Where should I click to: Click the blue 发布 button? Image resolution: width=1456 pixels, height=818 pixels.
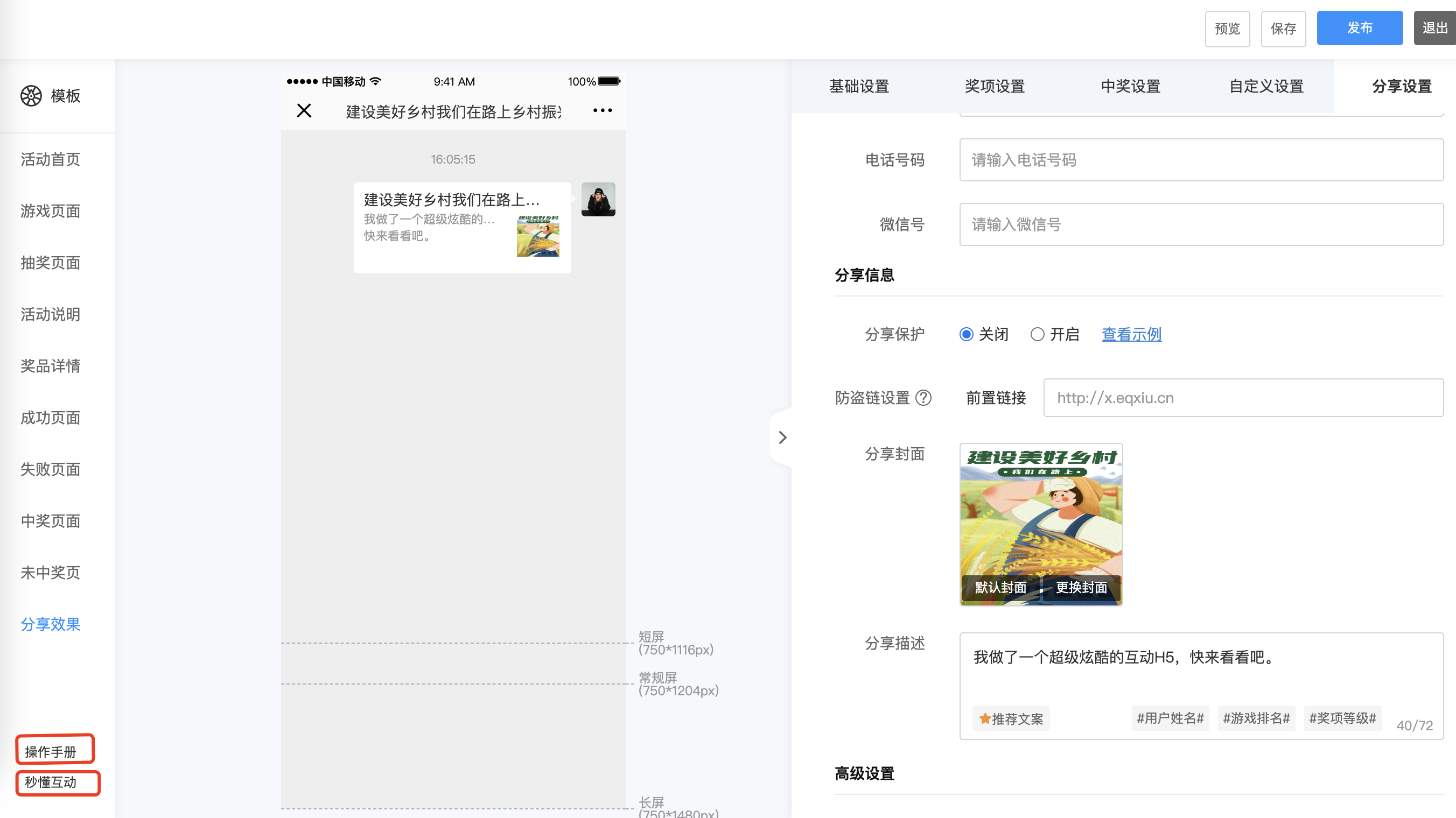1359,28
